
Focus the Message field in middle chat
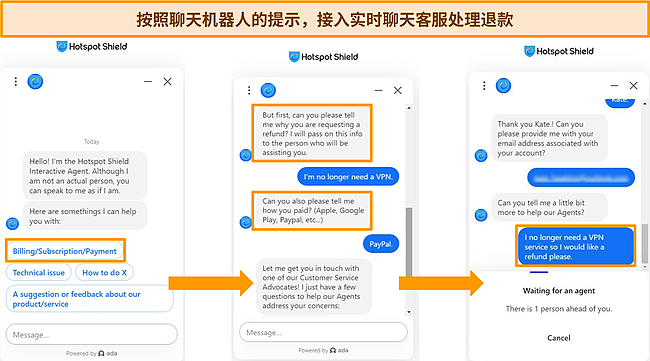click(323, 332)
